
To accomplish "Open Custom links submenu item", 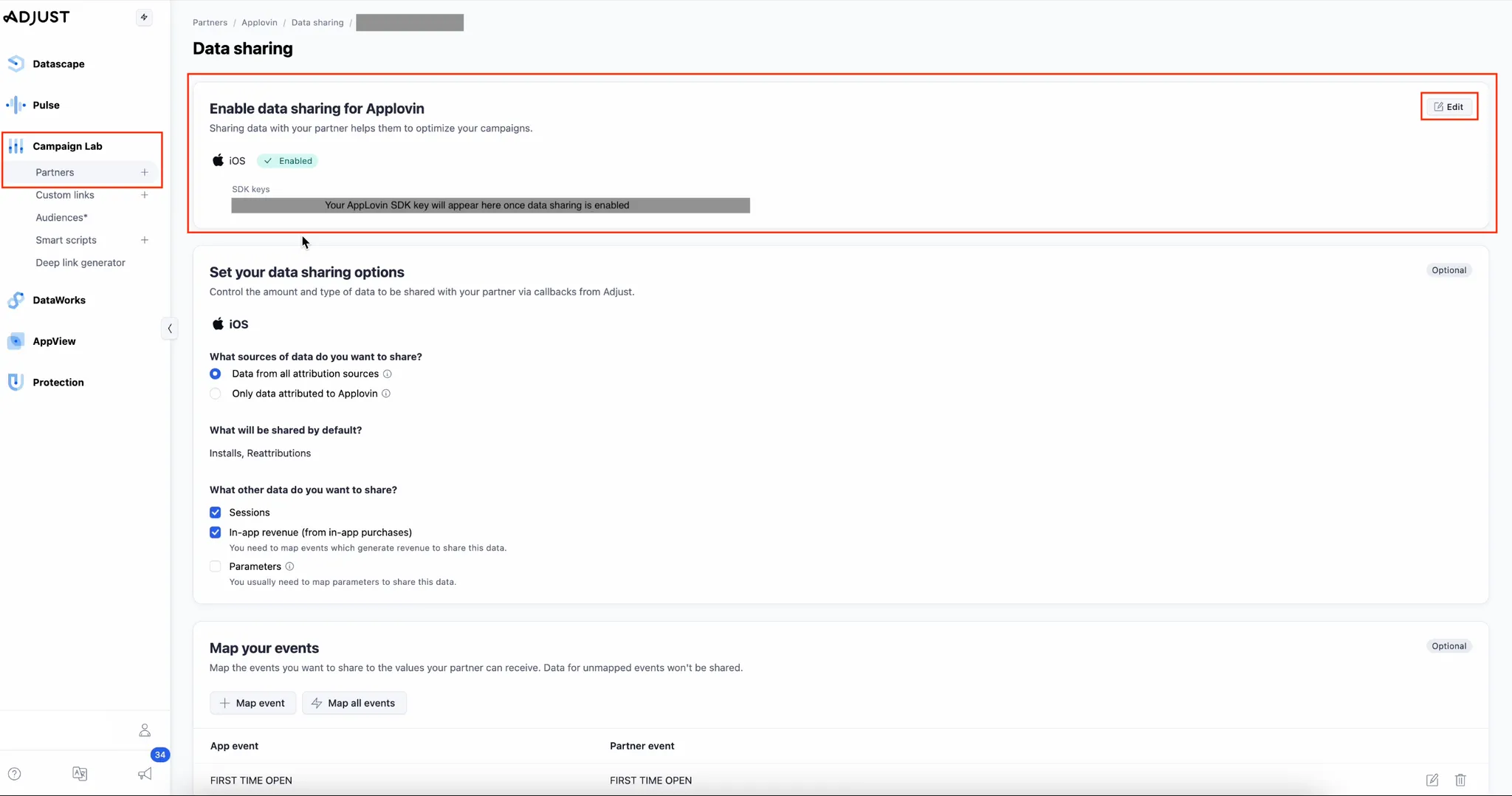I will pyautogui.click(x=65, y=195).
